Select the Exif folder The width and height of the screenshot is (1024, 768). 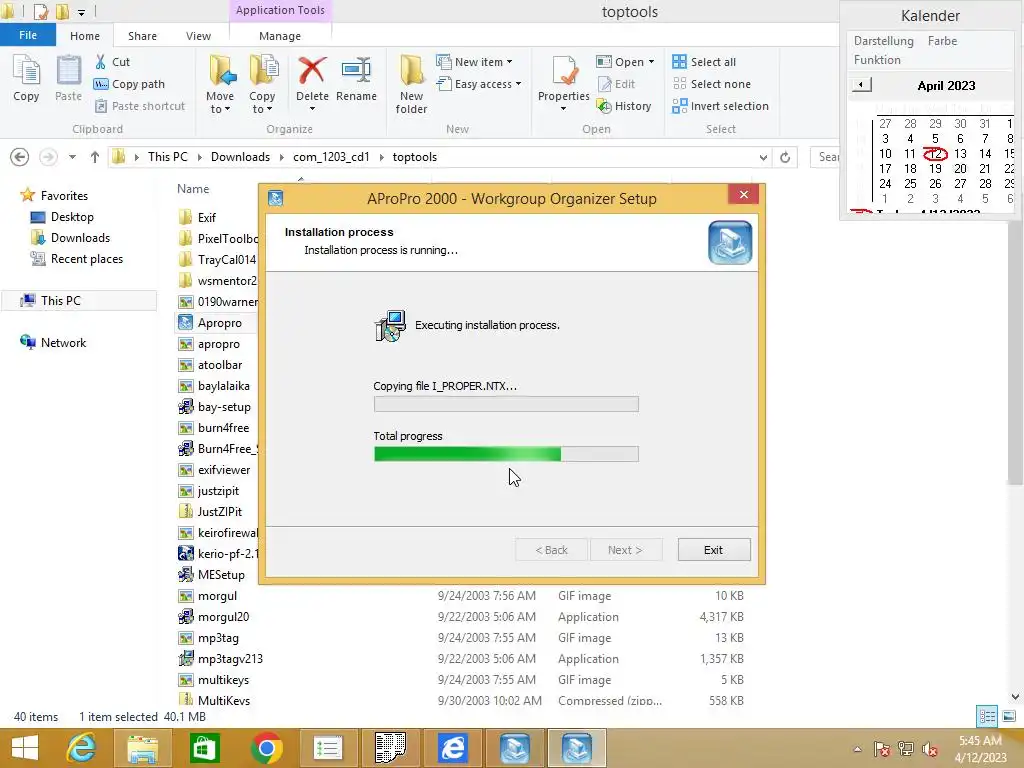206,217
